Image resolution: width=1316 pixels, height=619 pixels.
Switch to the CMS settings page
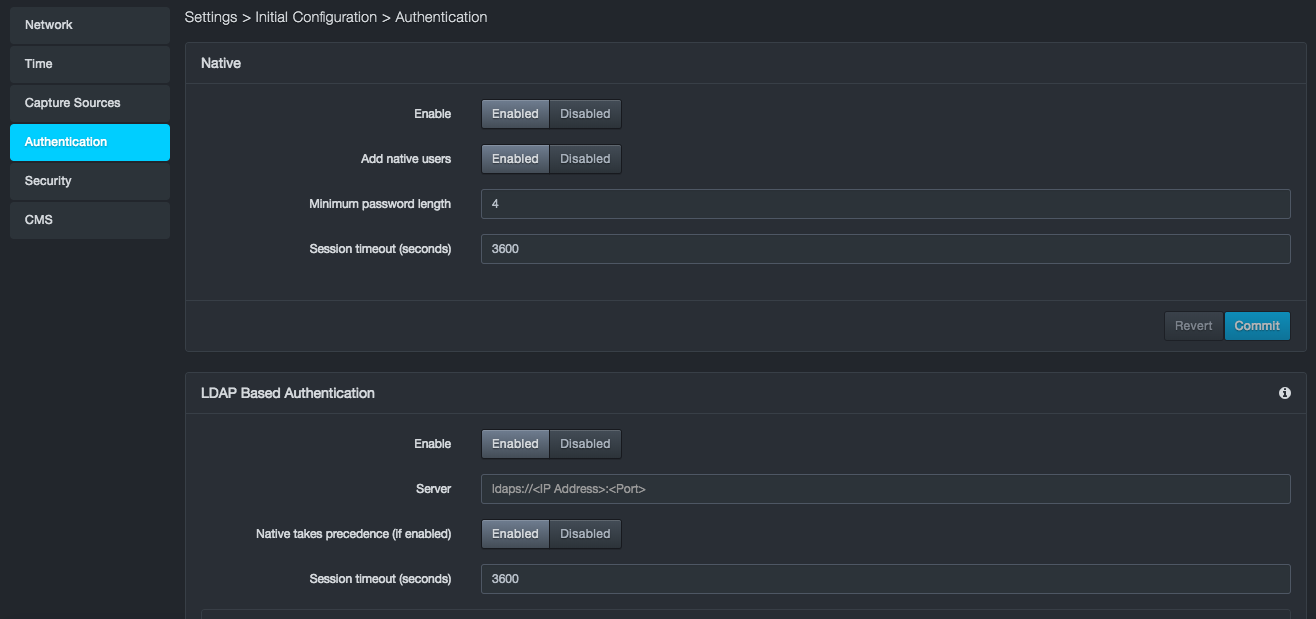(90, 220)
